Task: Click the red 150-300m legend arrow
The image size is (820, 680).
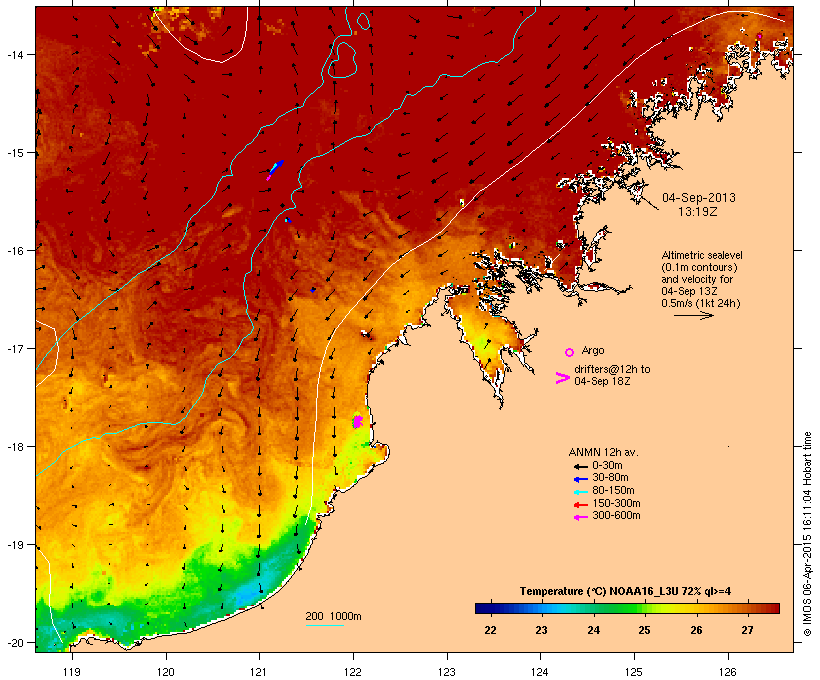Action: pos(580,505)
